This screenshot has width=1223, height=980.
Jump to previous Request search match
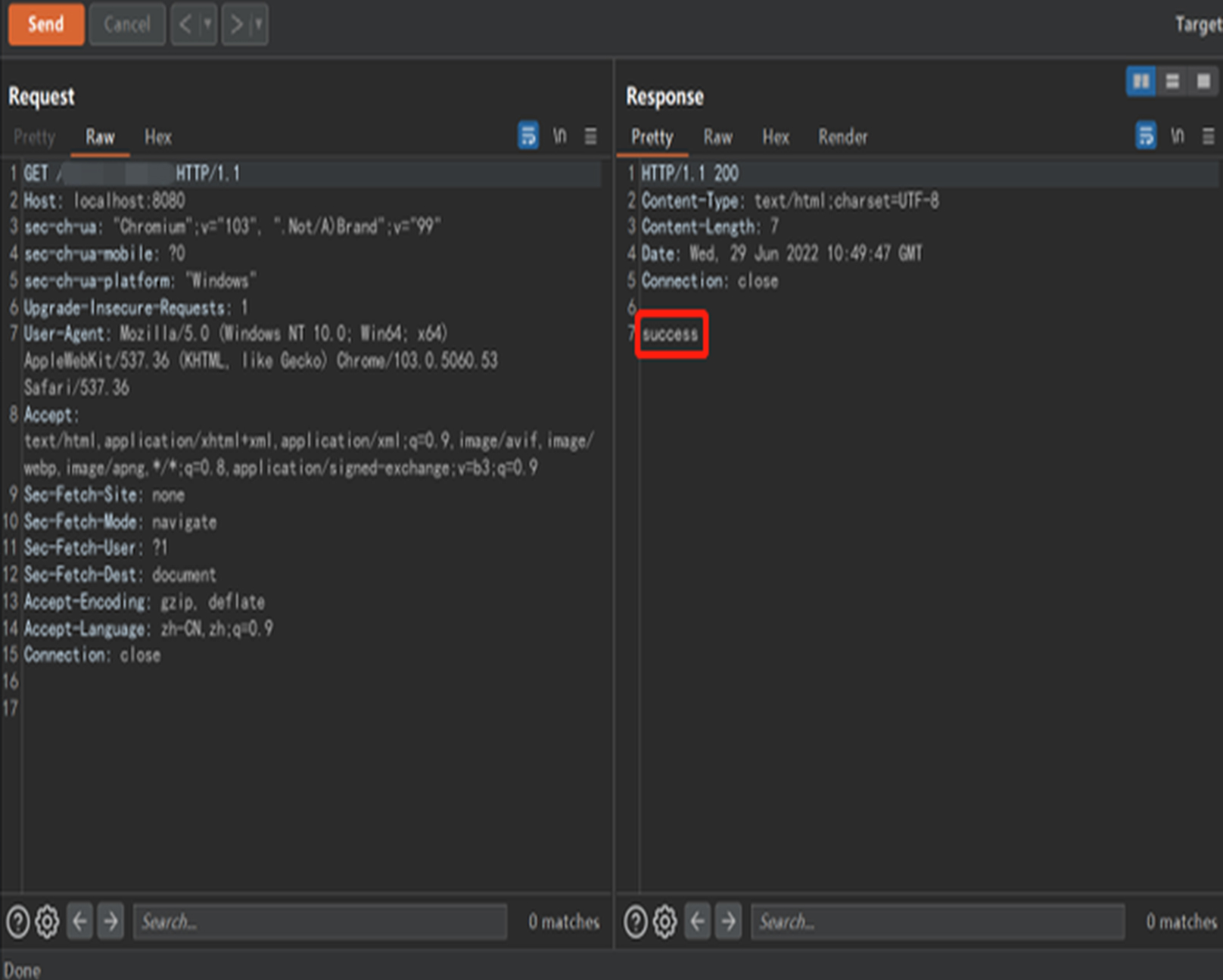coord(80,922)
